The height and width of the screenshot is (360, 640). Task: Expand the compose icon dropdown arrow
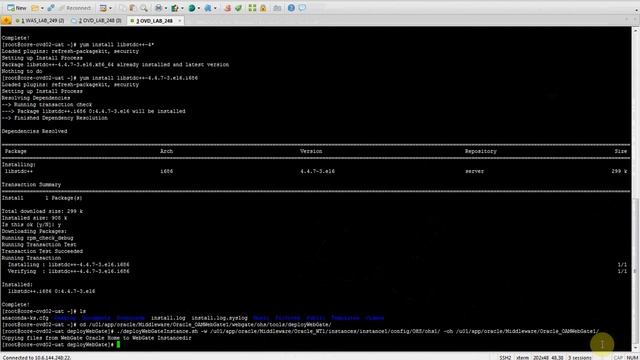click(x=182, y=8)
